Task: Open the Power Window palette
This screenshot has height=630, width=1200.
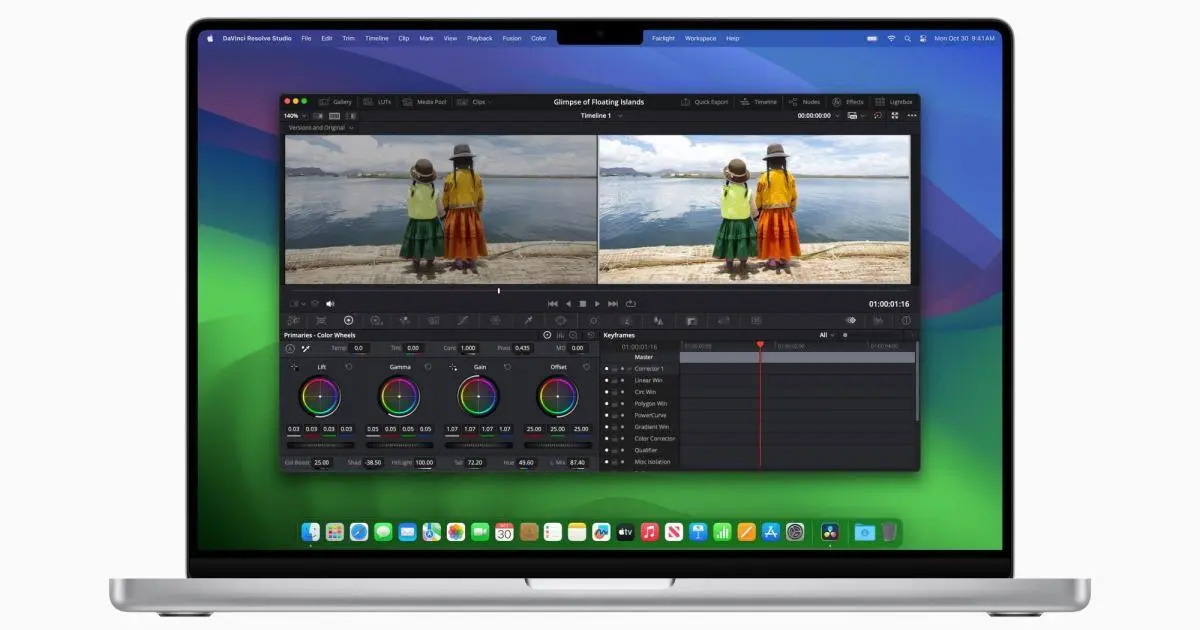Action: tap(561, 321)
